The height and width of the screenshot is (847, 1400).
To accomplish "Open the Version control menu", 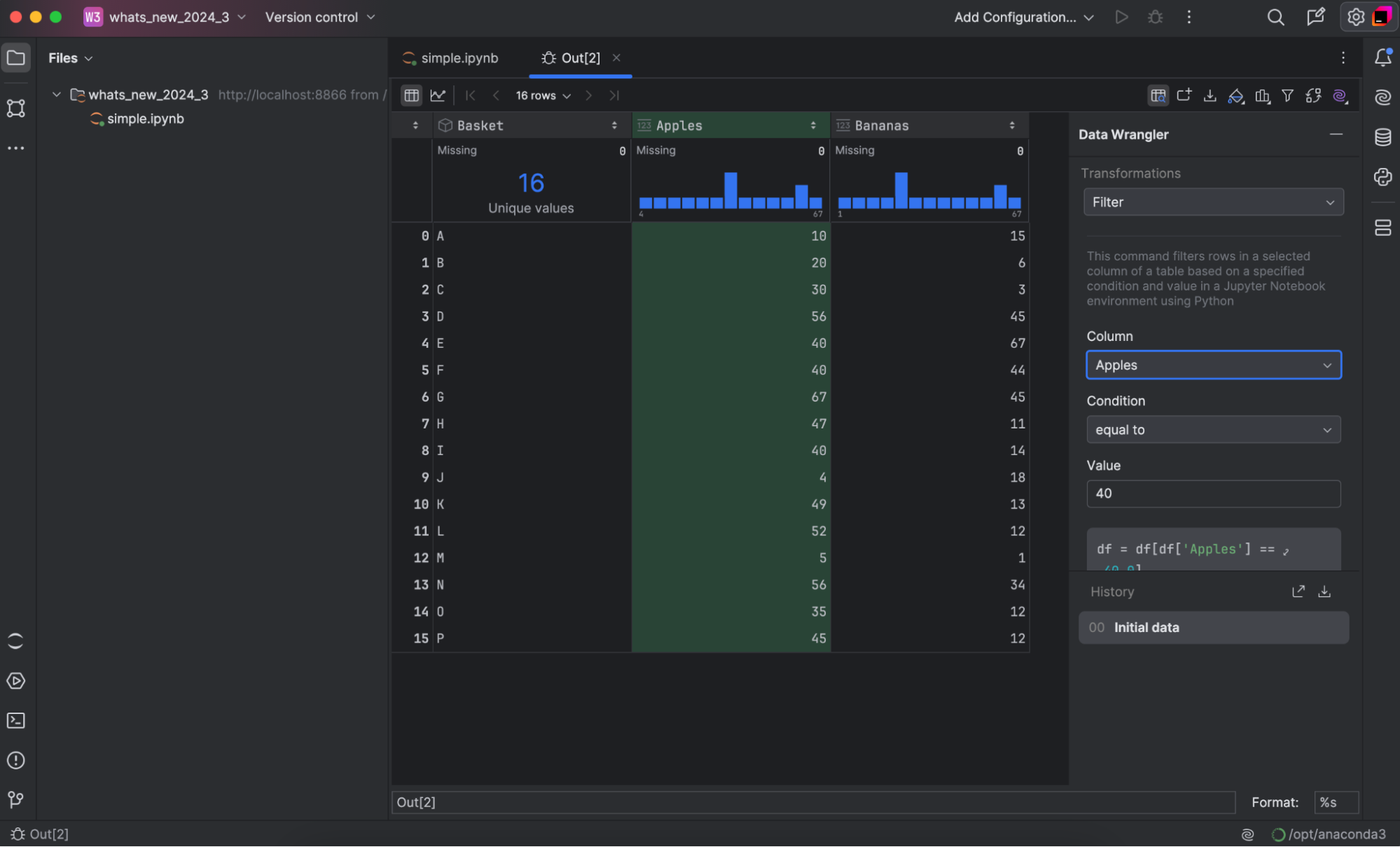I will click(x=319, y=17).
